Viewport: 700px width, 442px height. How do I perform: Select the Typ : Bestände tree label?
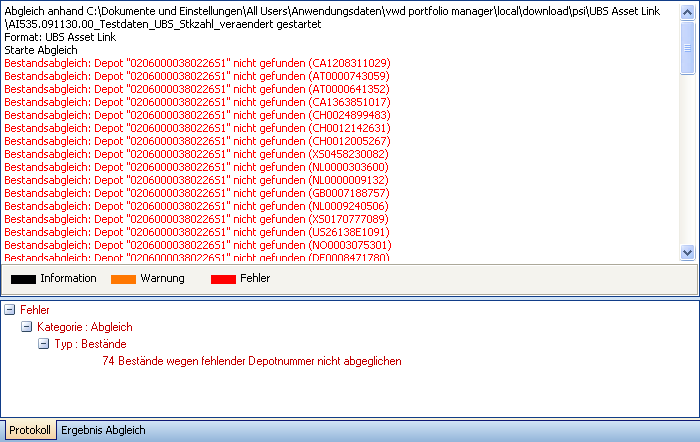pos(90,344)
